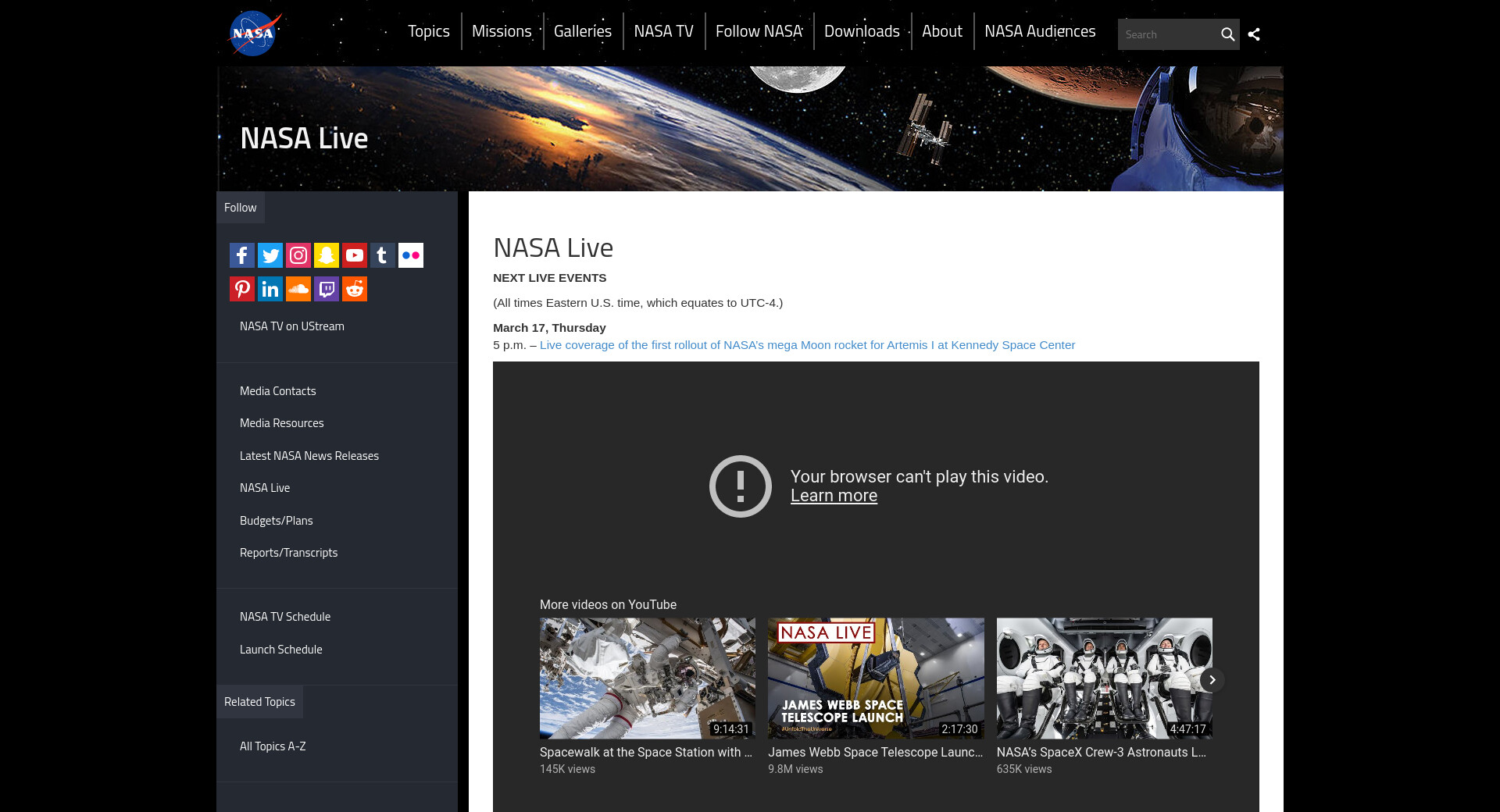Viewport: 1500px width, 812px height.
Task: Show next videos with right chevron
Action: pos(1212,680)
